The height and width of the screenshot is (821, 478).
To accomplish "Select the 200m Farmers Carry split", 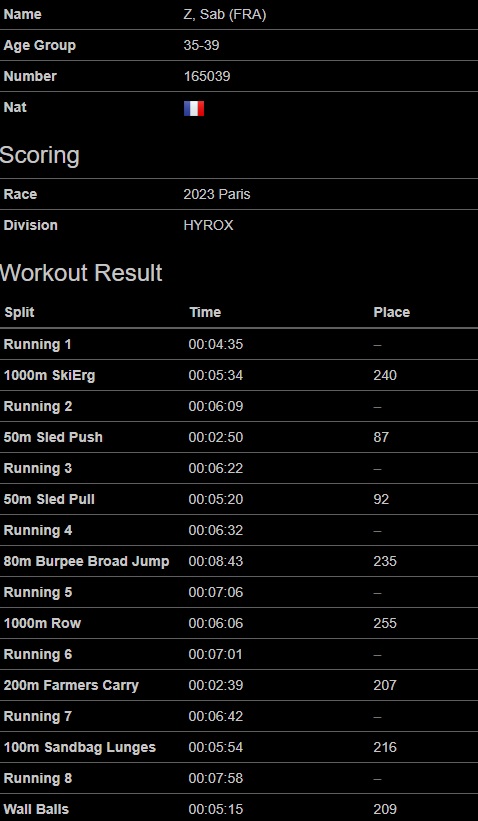I will (71, 685).
